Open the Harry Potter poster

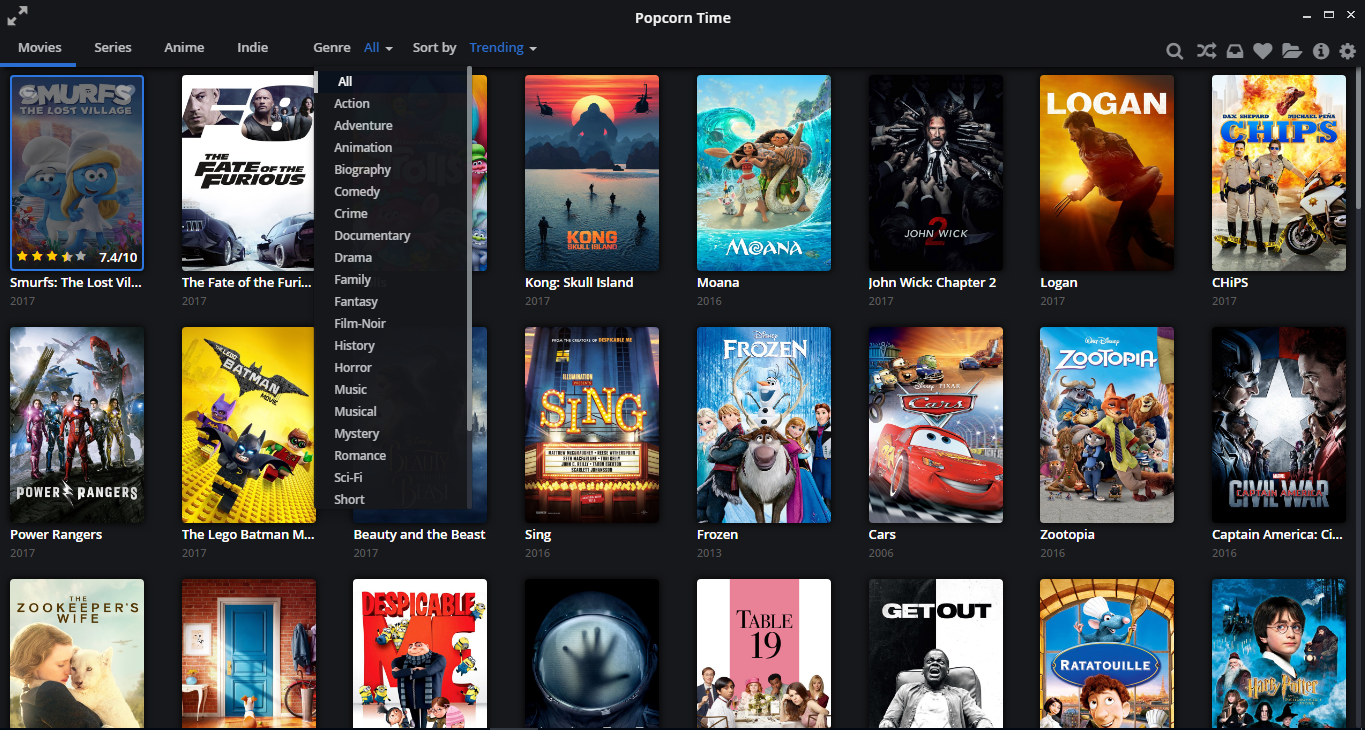(x=1279, y=654)
